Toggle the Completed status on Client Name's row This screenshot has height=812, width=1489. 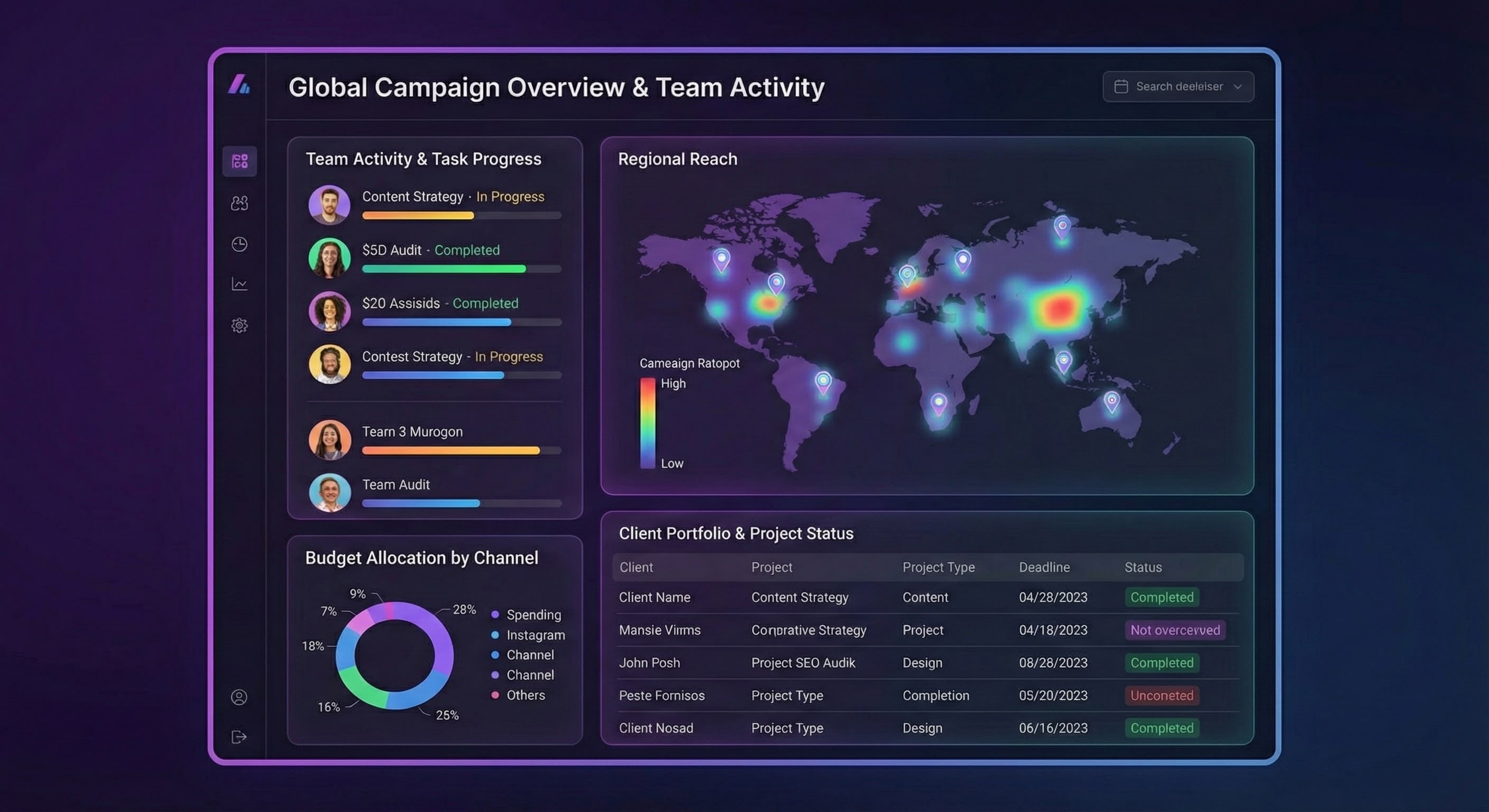coord(1162,597)
